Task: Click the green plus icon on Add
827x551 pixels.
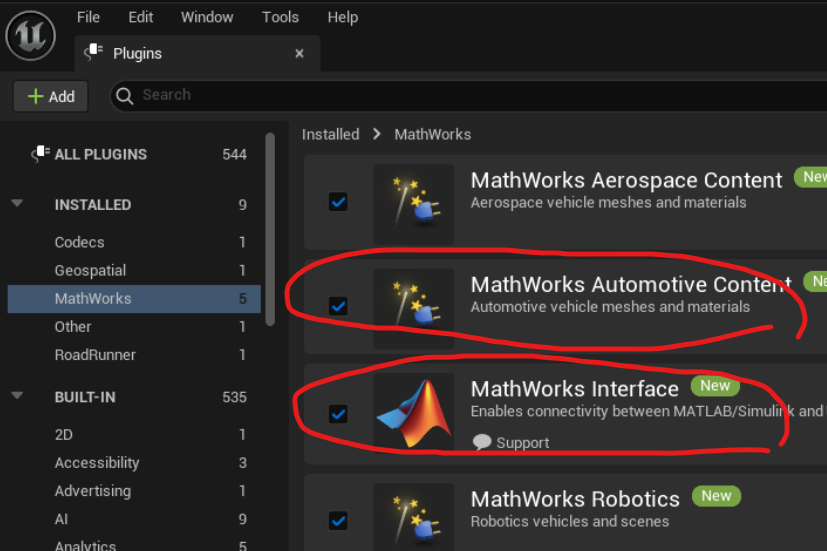Action: point(35,96)
